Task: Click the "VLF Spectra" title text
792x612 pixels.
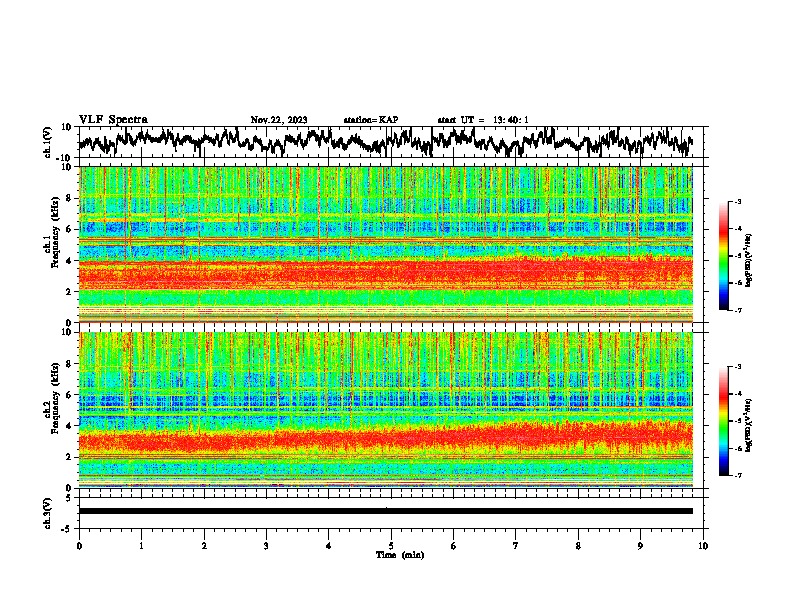Action: coord(113,120)
